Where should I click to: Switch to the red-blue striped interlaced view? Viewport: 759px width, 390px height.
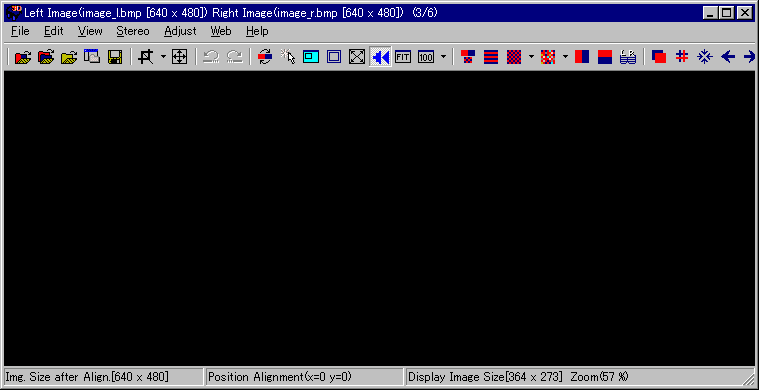click(x=491, y=57)
